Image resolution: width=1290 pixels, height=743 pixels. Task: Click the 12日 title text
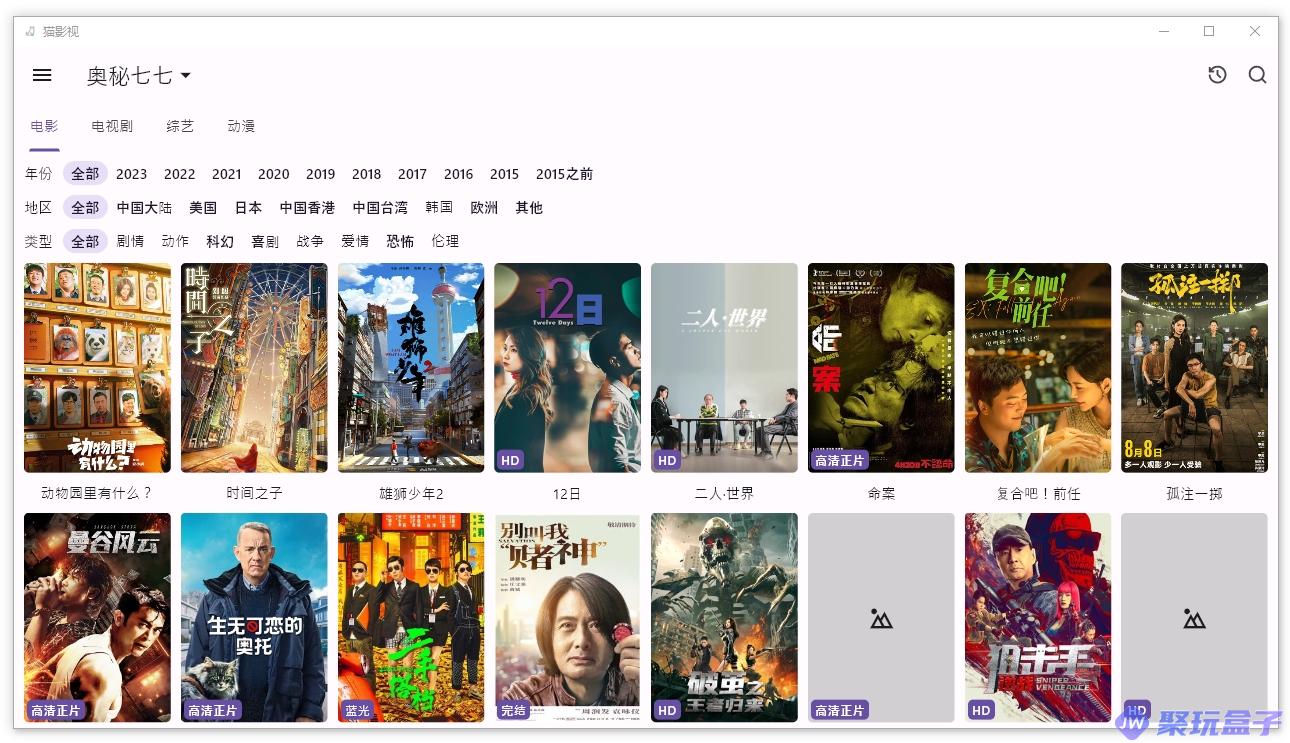point(567,494)
